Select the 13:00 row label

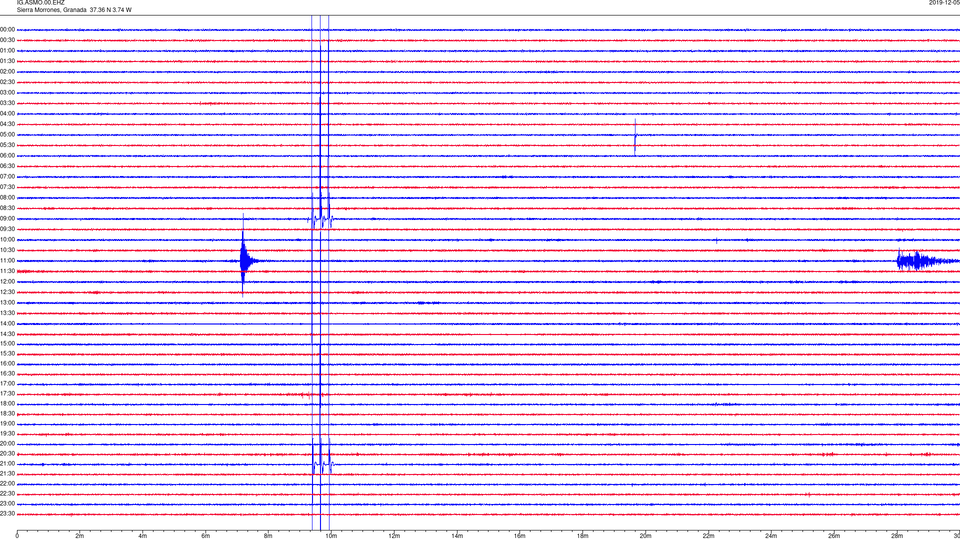7,302
